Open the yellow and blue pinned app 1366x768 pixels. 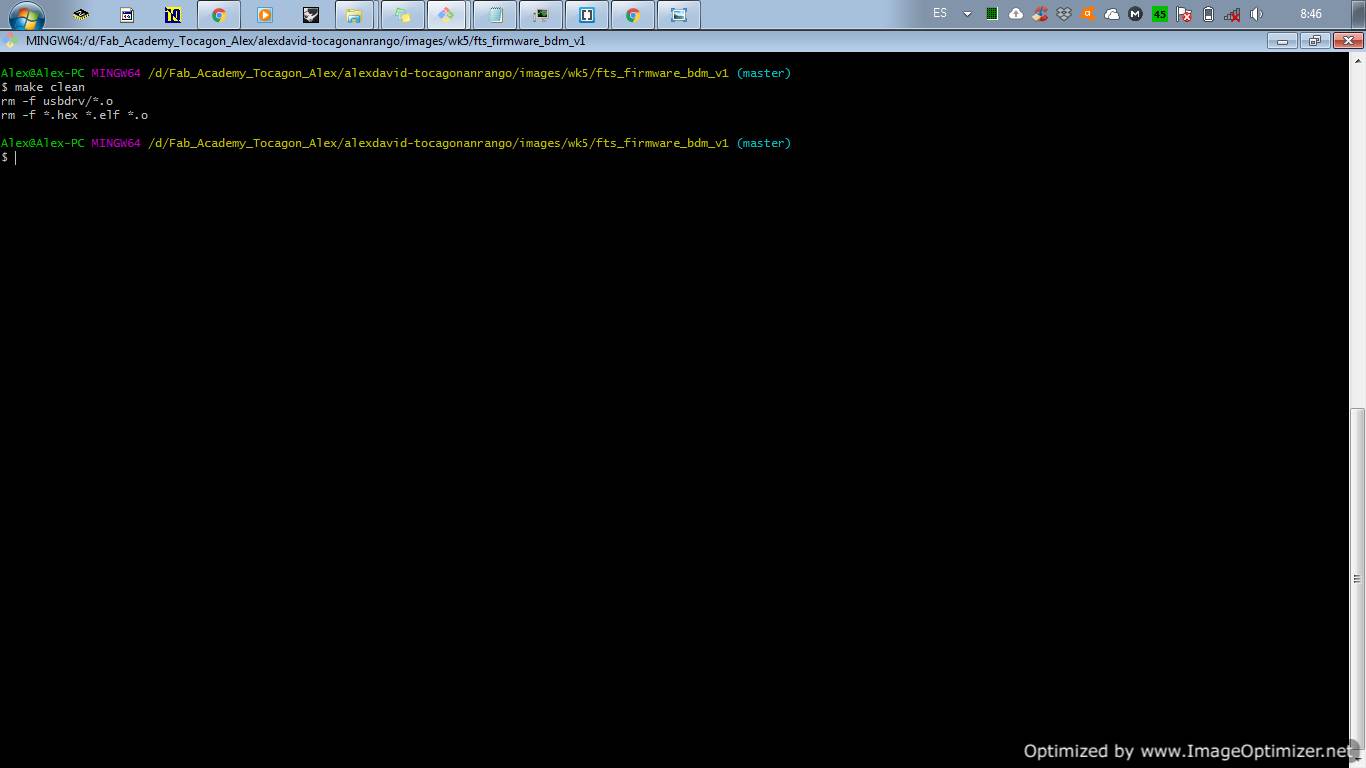pyautogui.click(x=173, y=15)
